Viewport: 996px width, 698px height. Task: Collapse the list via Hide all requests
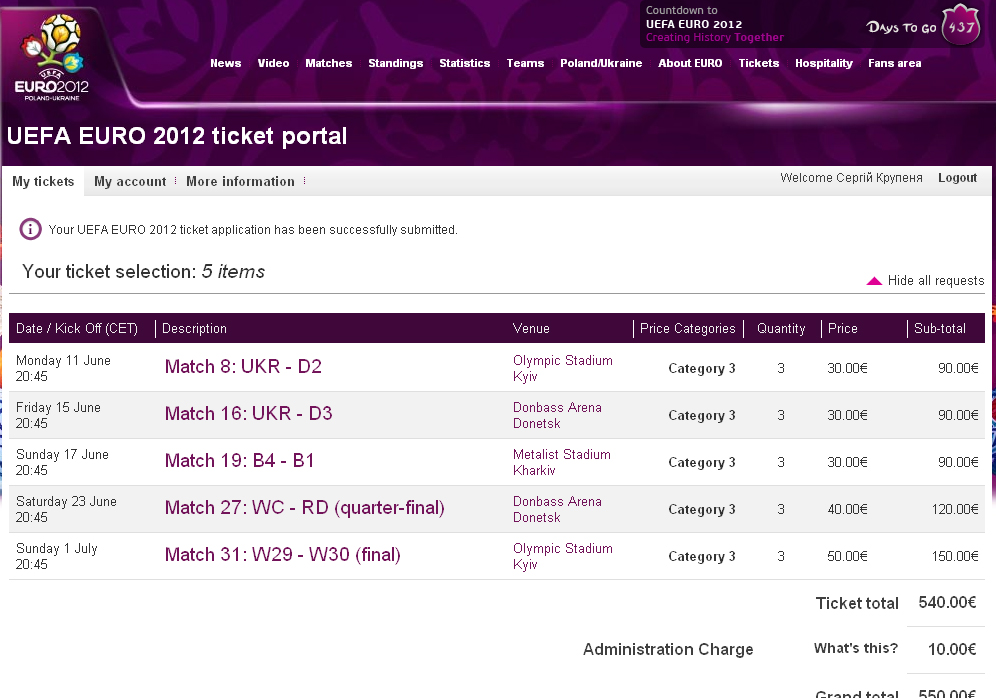[x=935, y=281]
